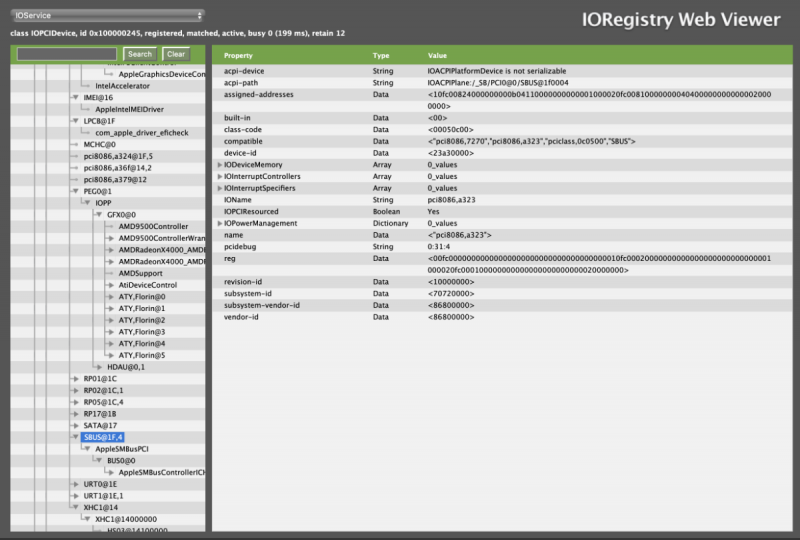Click the pcidebug value 0:31:4
This screenshot has height=540, width=800.
point(439,247)
